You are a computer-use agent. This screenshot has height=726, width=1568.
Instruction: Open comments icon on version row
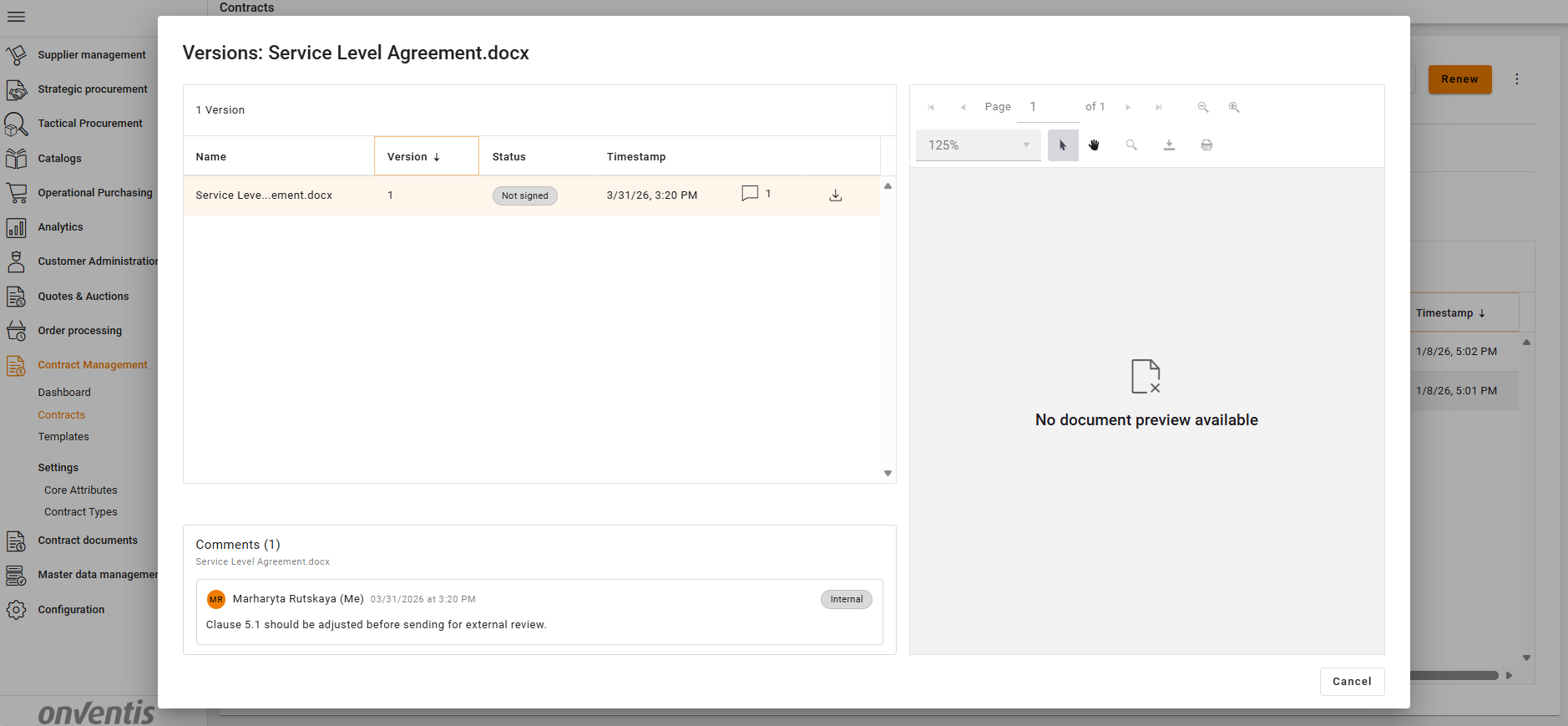tap(750, 194)
